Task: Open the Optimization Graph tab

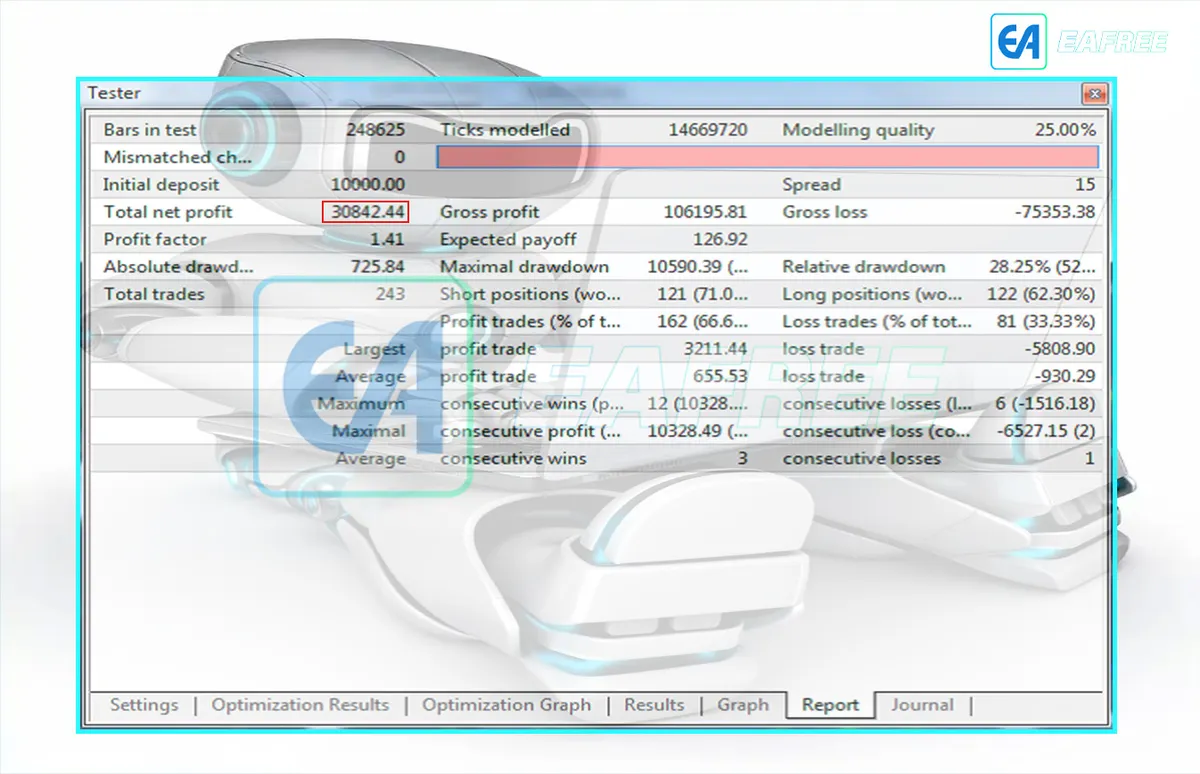Action: (506, 705)
